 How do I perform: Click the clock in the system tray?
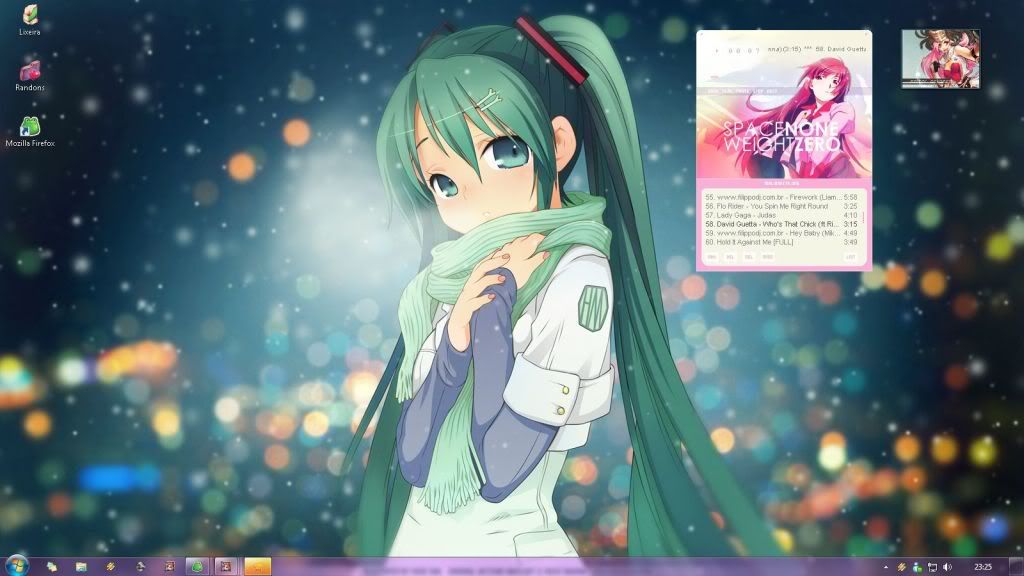(x=983, y=566)
